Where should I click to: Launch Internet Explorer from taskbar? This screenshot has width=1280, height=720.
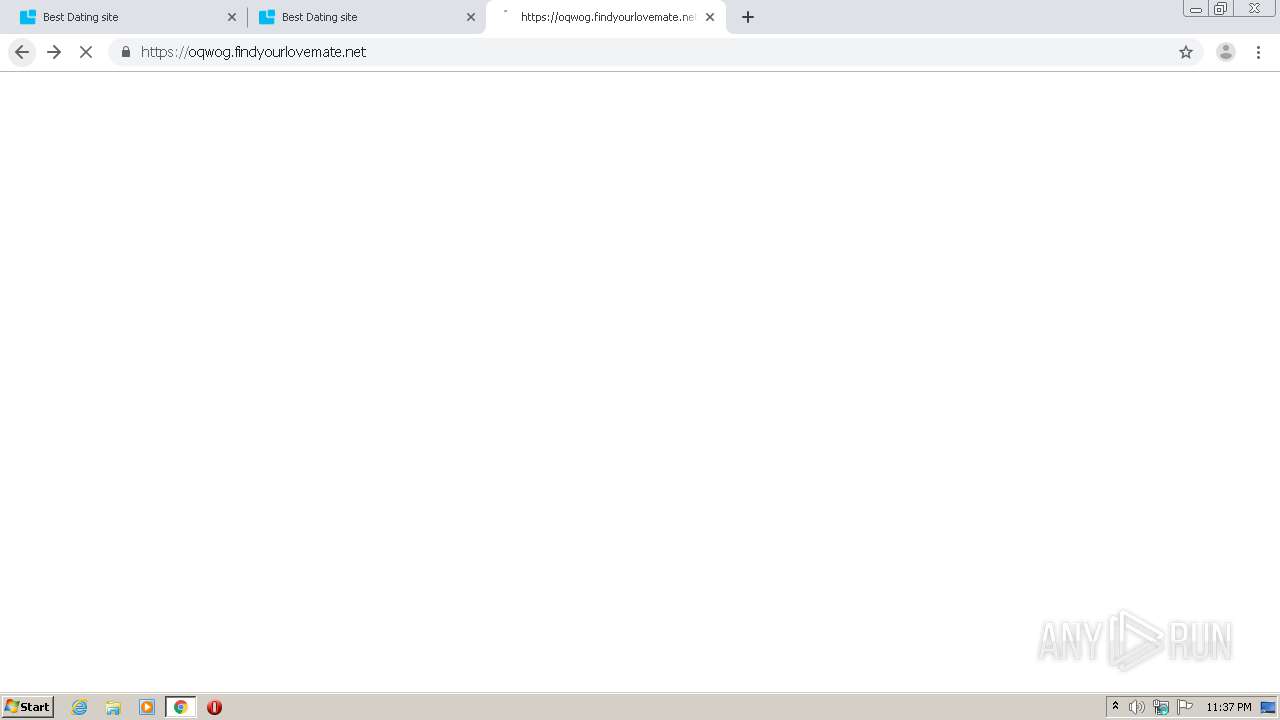click(80, 707)
